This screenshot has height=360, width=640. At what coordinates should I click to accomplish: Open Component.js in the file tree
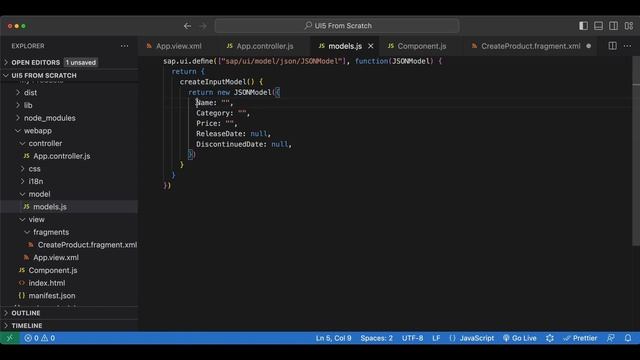click(53, 270)
